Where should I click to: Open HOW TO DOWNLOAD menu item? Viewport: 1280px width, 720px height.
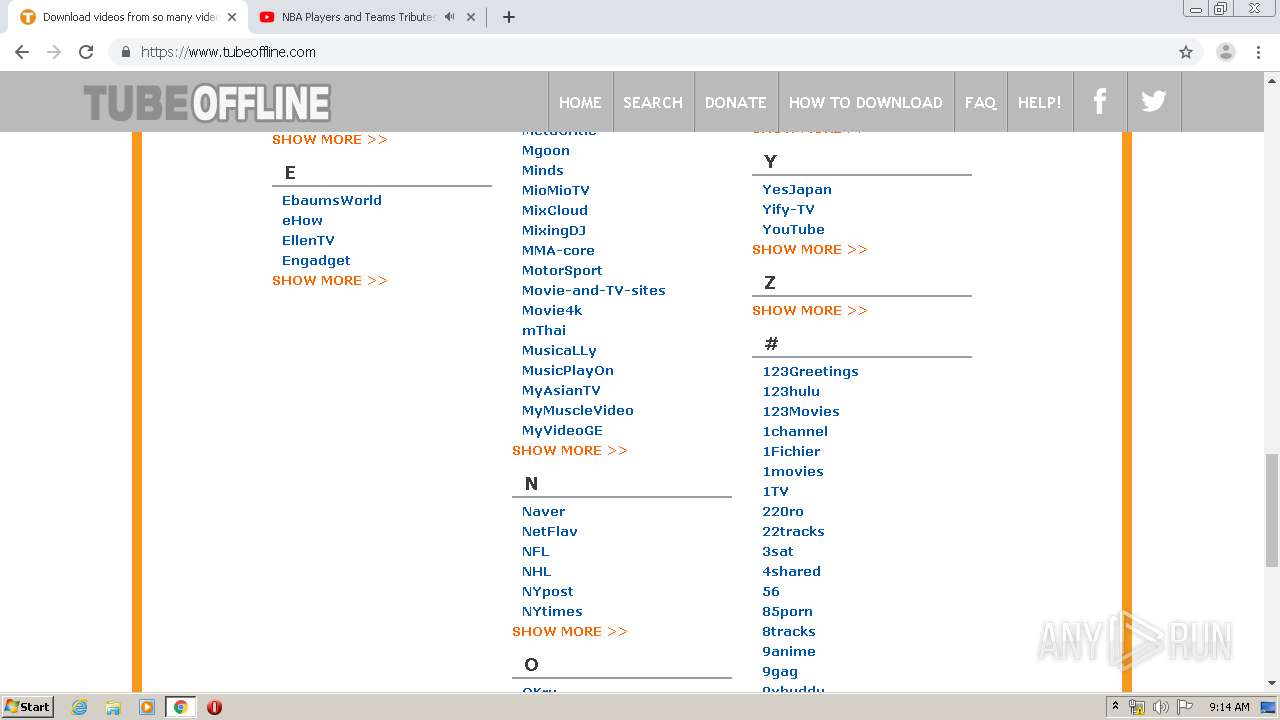pyautogui.click(x=866, y=102)
